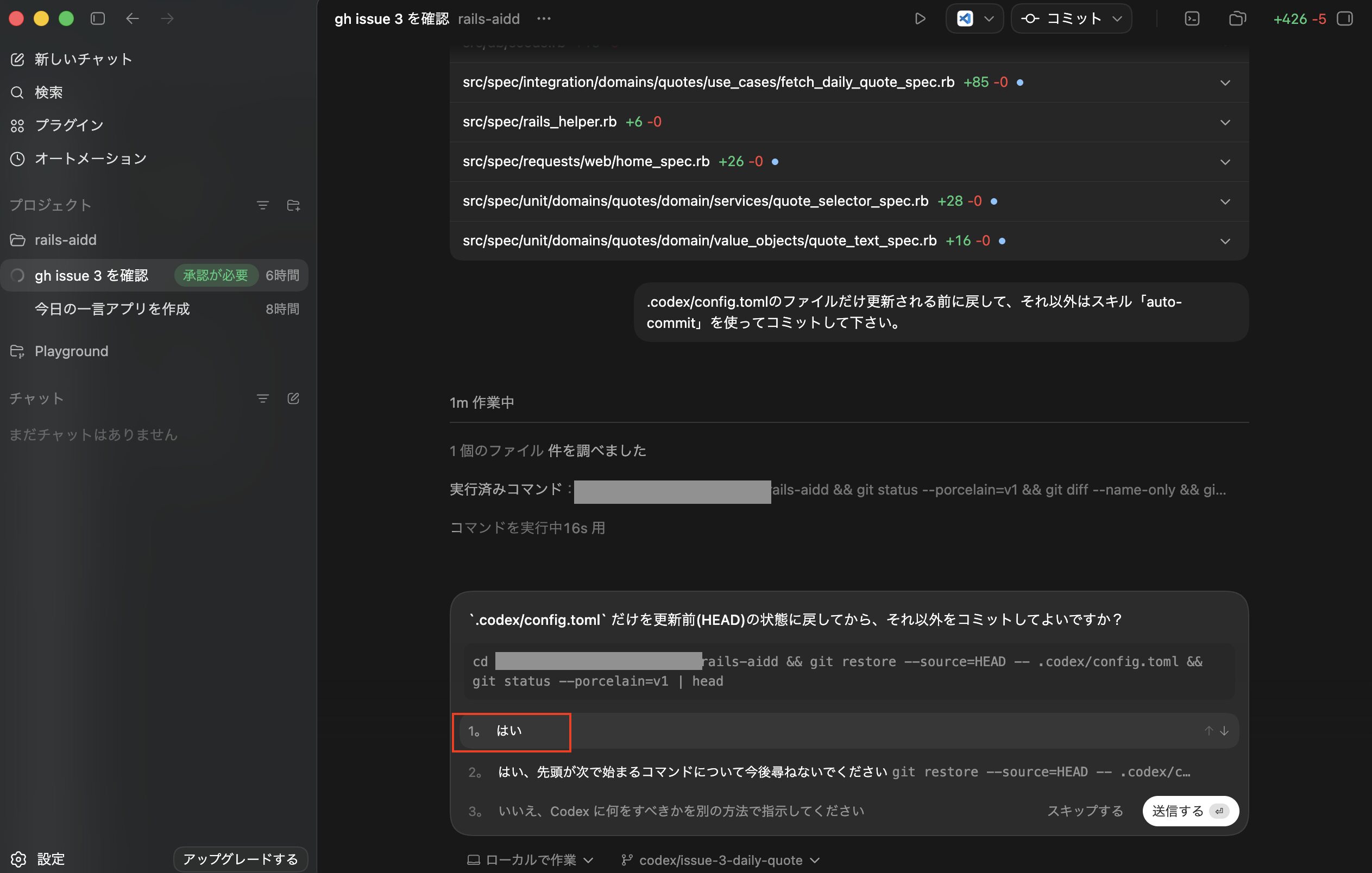Open 今日の一言アプリを作成 chat thread
Image resolution: width=1372 pixels, height=873 pixels.
coord(112,309)
